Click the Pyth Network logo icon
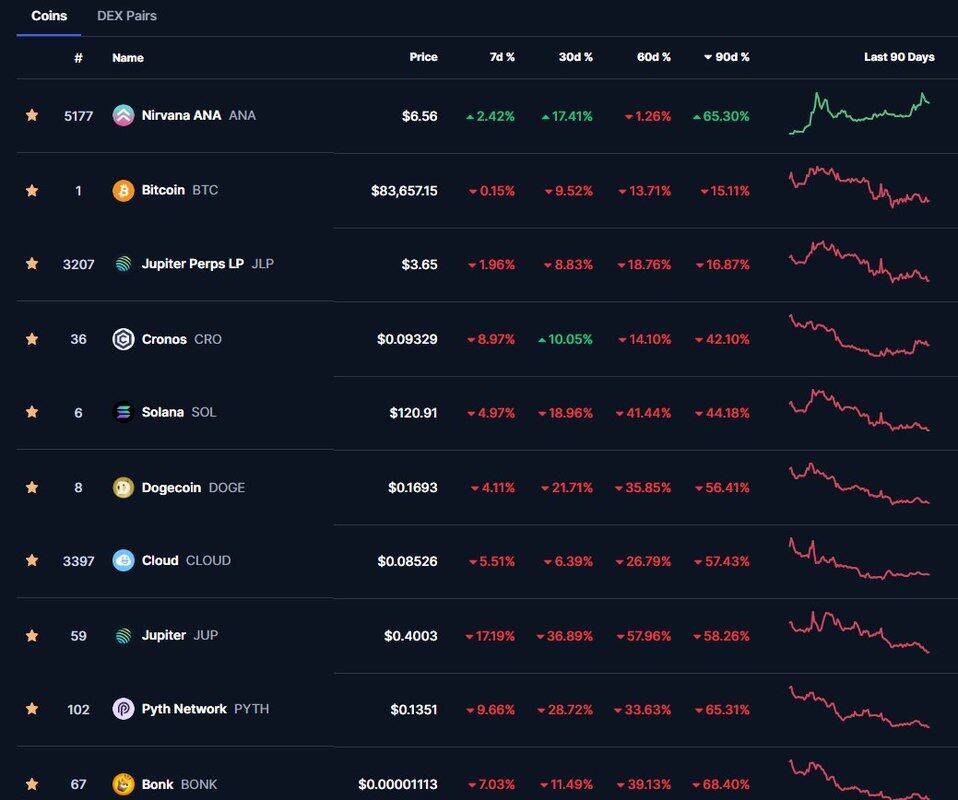Screen dimensions: 958x800 click(123, 709)
